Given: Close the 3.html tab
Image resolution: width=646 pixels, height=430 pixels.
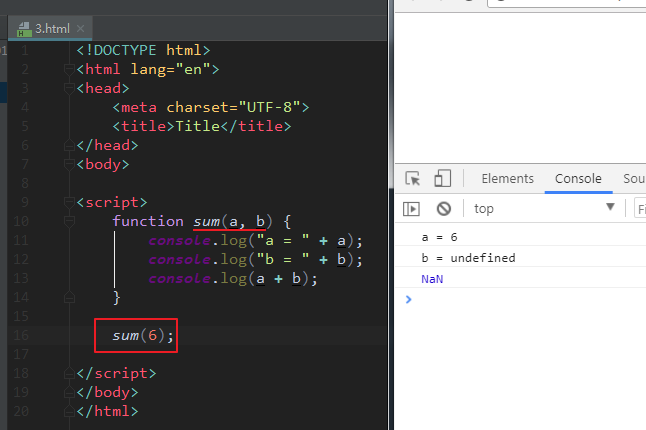Looking at the screenshot, I should point(81,28).
